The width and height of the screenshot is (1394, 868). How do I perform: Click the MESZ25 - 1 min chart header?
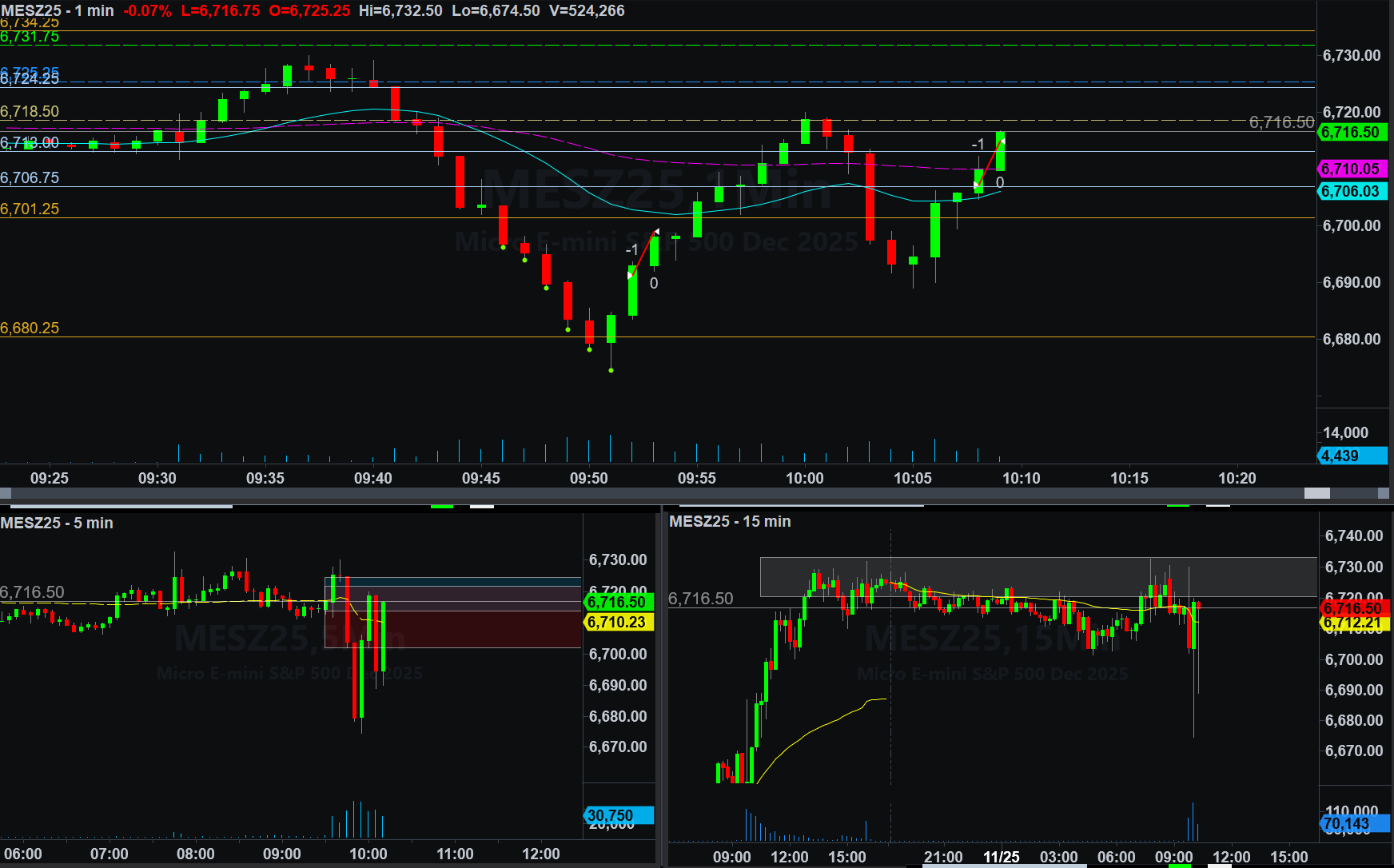point(58,11)
